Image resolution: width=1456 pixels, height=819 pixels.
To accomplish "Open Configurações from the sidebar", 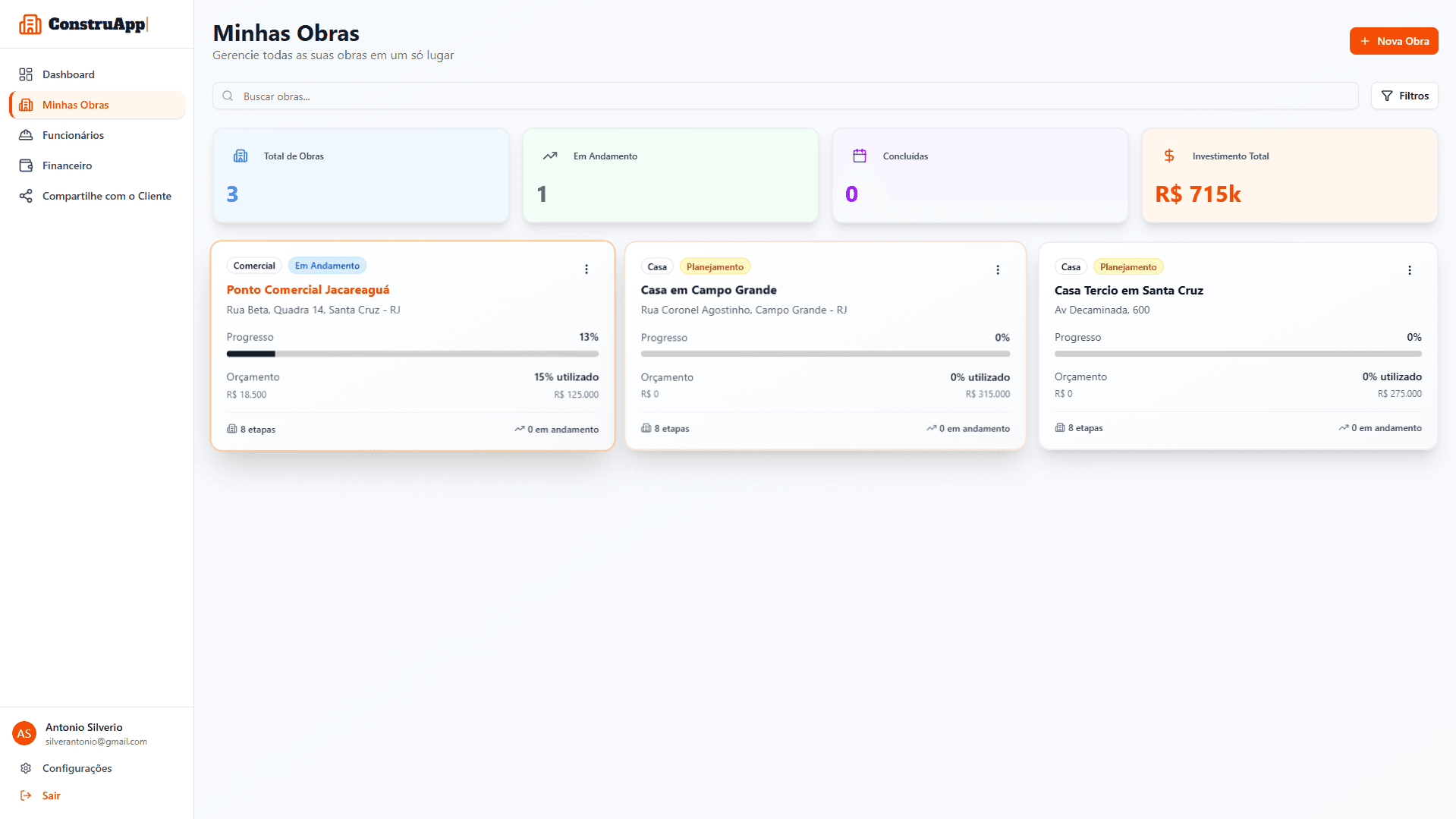I will point(77,767).
